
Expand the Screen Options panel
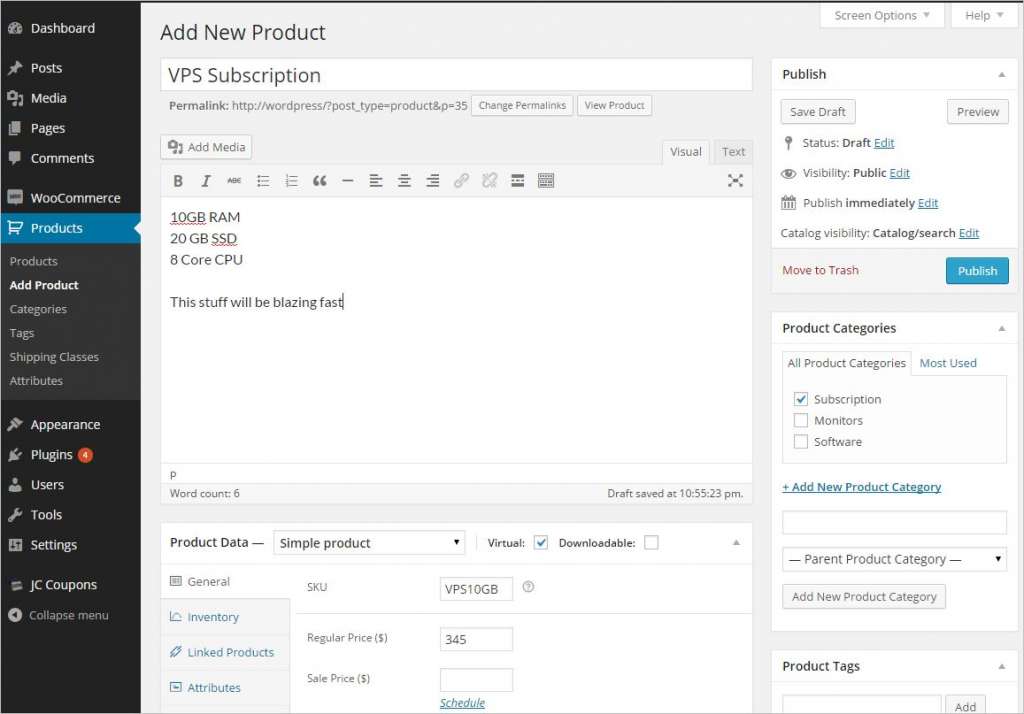pos(881,16)
